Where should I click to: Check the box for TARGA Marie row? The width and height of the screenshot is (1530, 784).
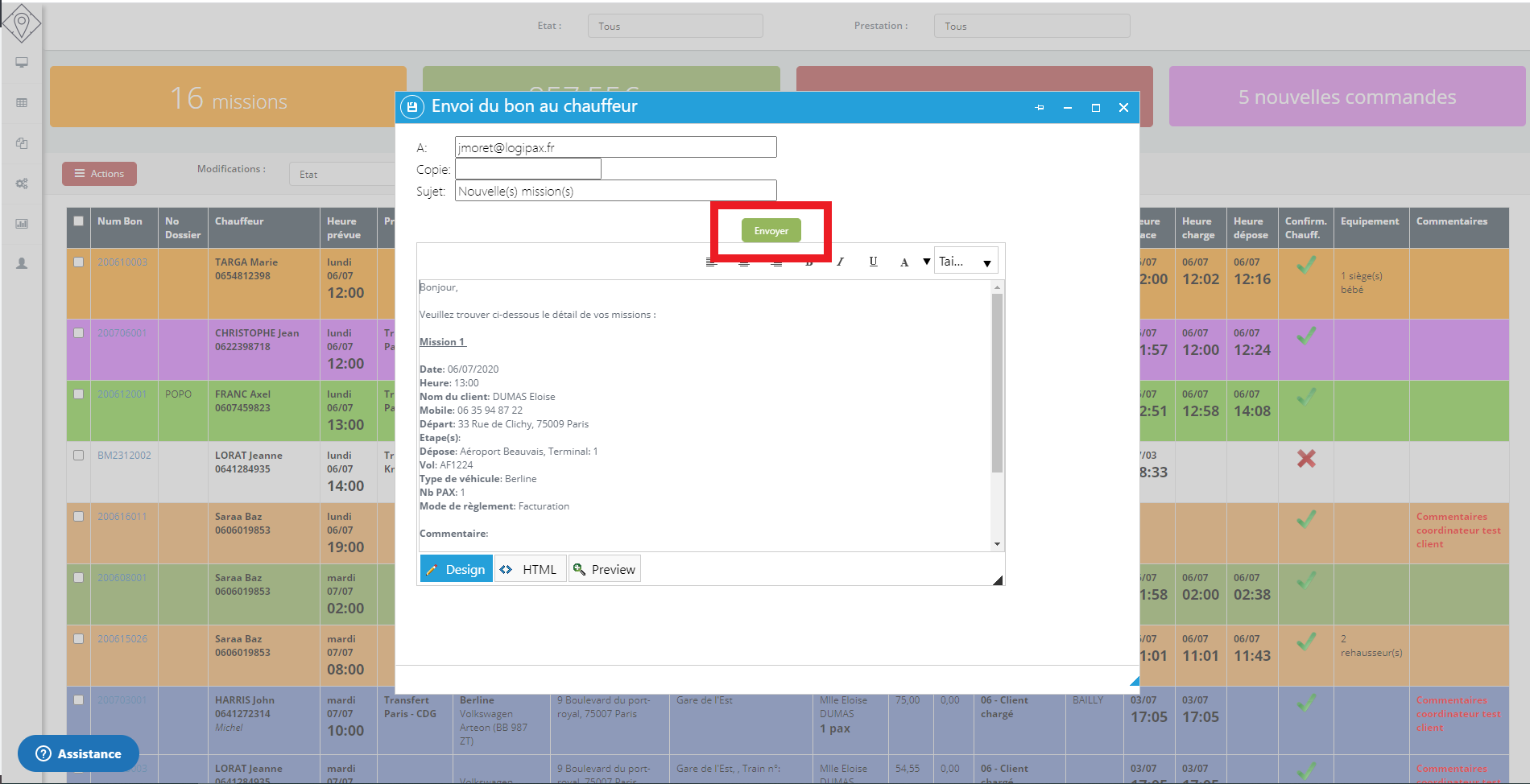[78, 262]
